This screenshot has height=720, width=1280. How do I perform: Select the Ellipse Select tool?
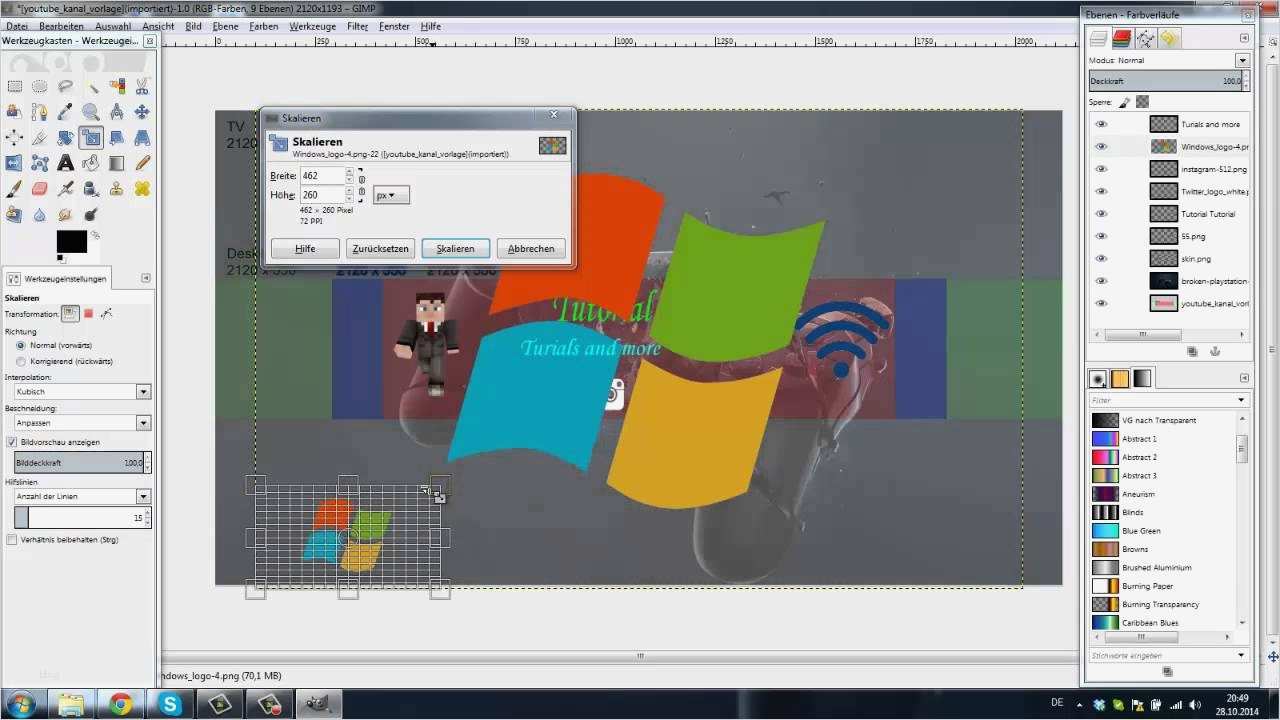coord(40,86)
